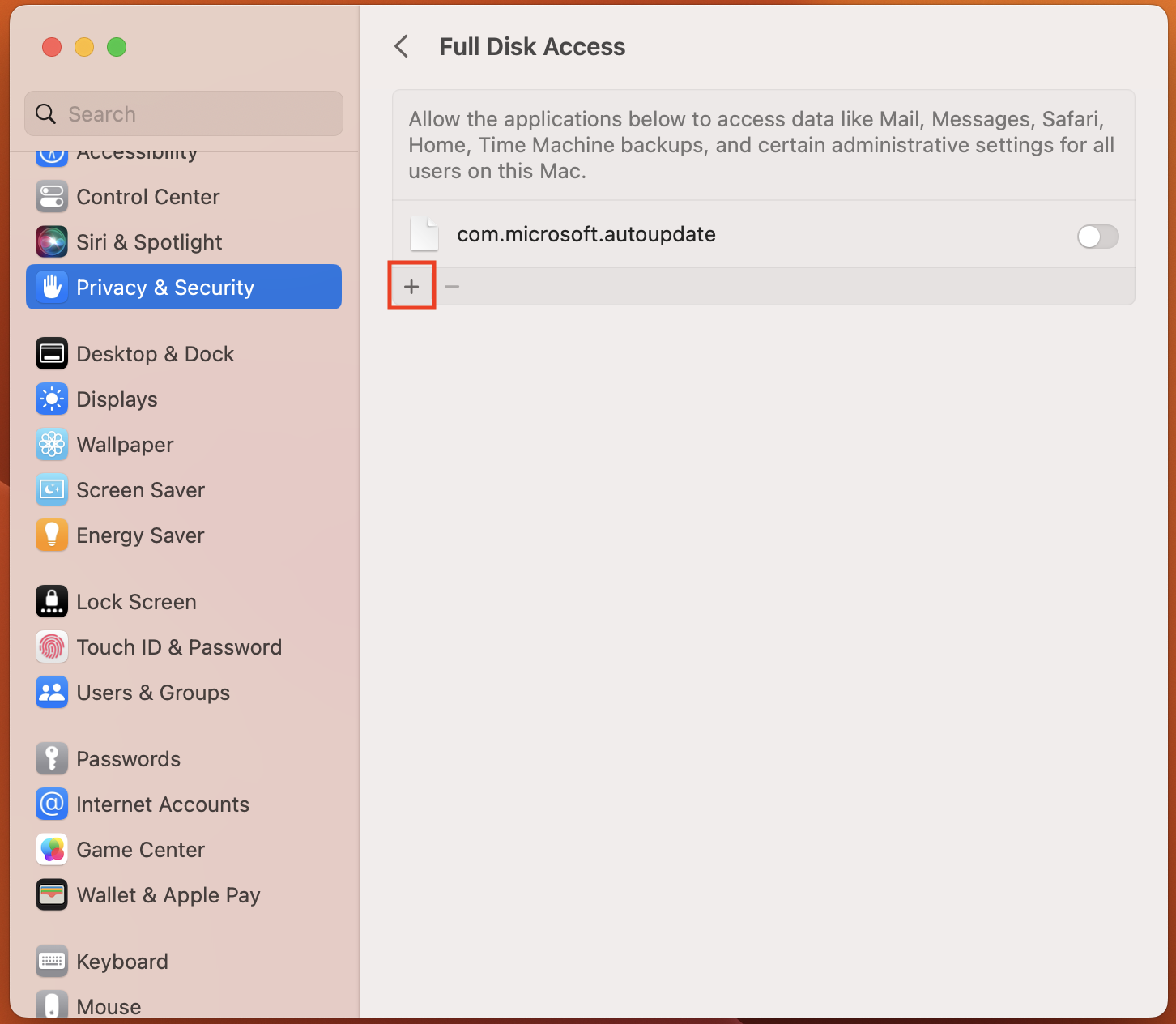Click the Privacy & Security hand icon
This screenshot has height=1024, width=1176.
52,288
